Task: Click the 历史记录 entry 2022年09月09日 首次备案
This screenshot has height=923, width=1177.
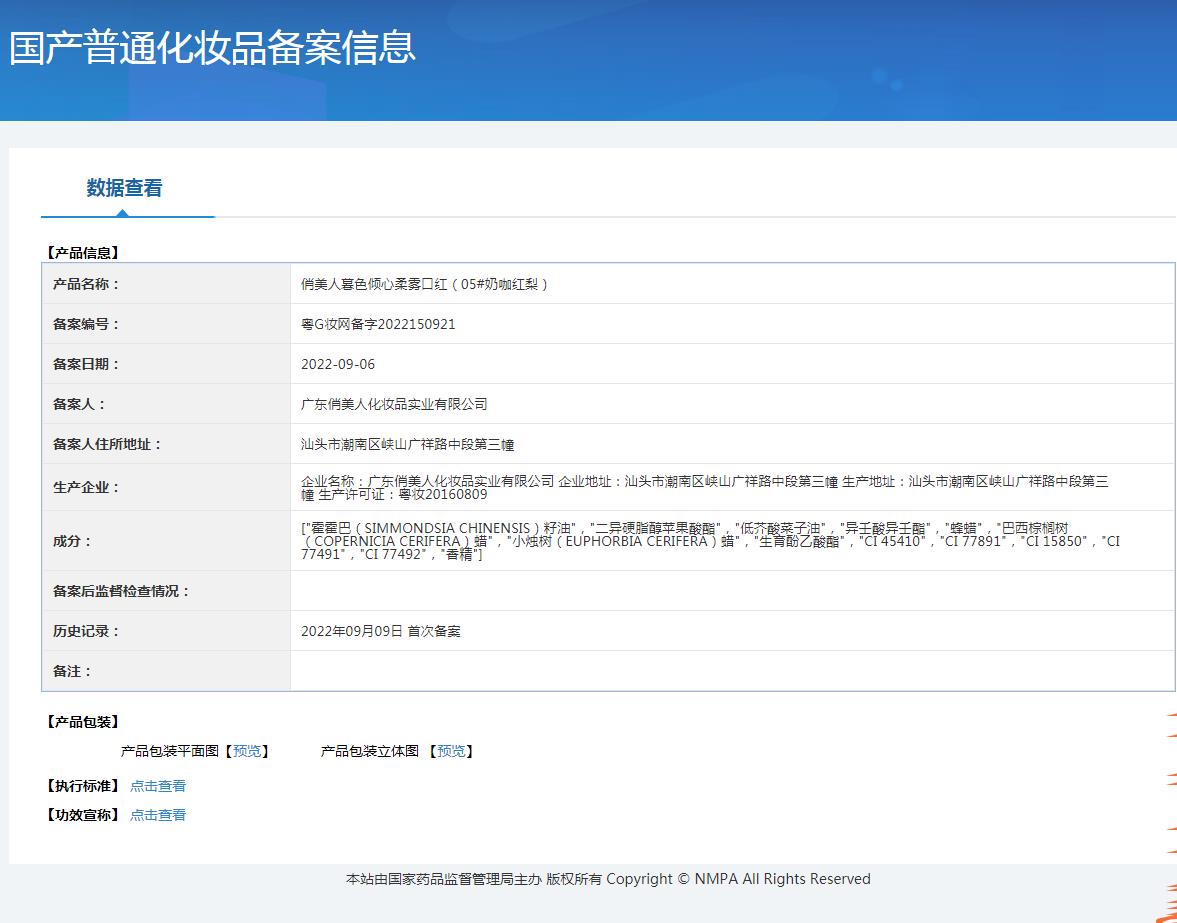Action: 381,631
